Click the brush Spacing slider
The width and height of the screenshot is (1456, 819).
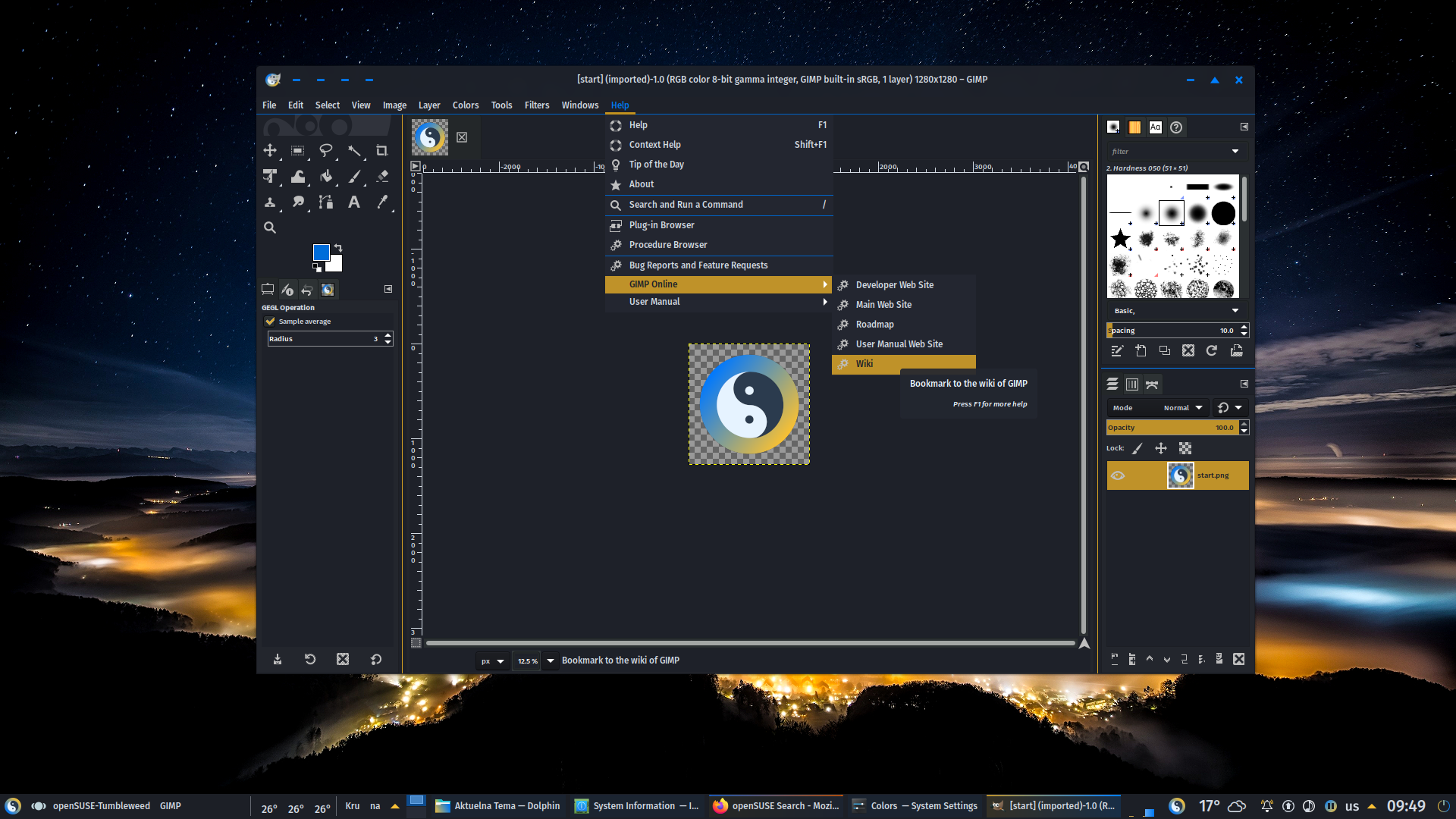(x=1172, y=331)
